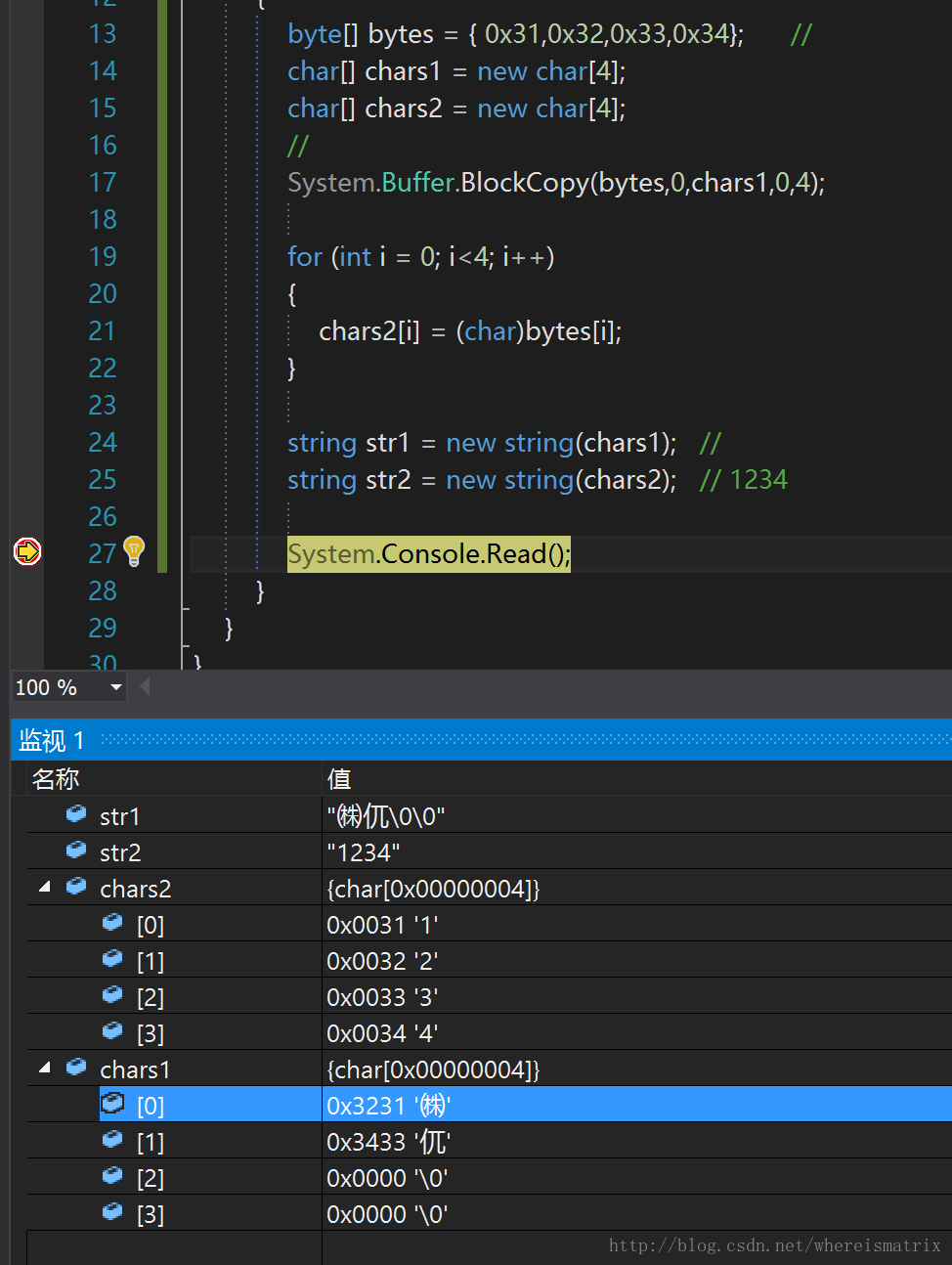Select the str2 name in watch list

click(120, 852)
